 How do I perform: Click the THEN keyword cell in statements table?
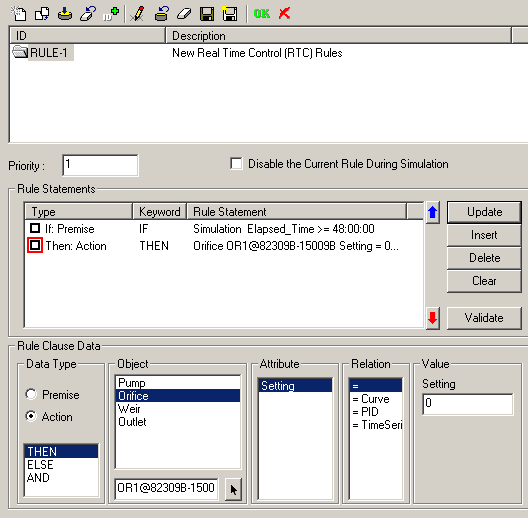pyautogui.click(x=154, y=246)
